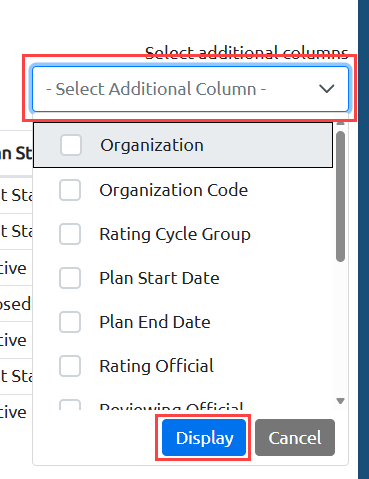Viewport: 369px width, 479px height.
Task: Click the Plan End Date label
Action: click(155, 322)
